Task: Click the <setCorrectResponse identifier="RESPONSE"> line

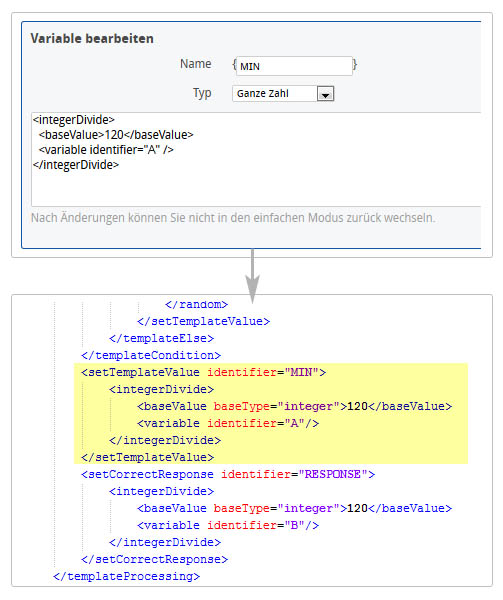Action: 228,474
